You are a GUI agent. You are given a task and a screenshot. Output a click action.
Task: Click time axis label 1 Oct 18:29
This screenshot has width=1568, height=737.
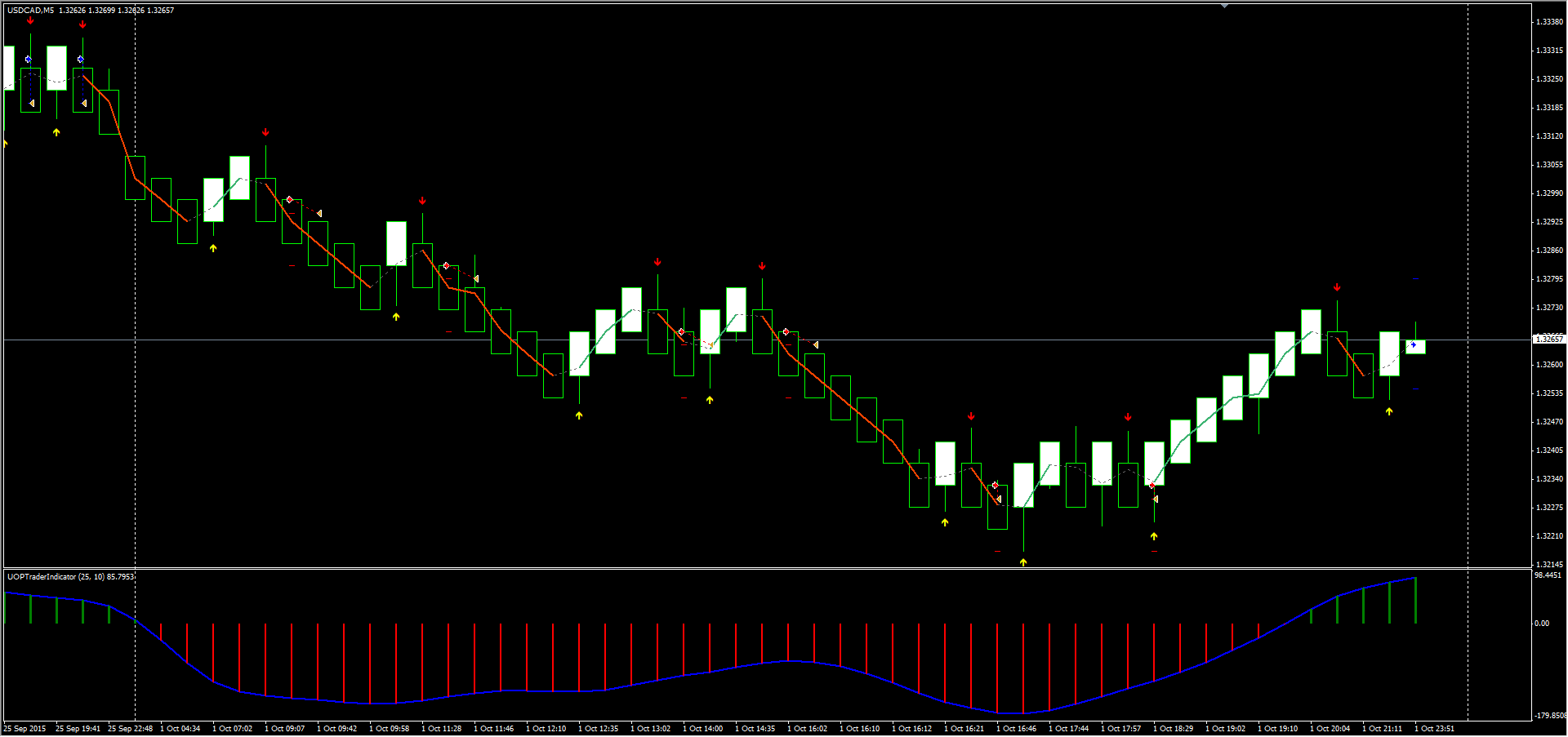[x=1174, y=729]
